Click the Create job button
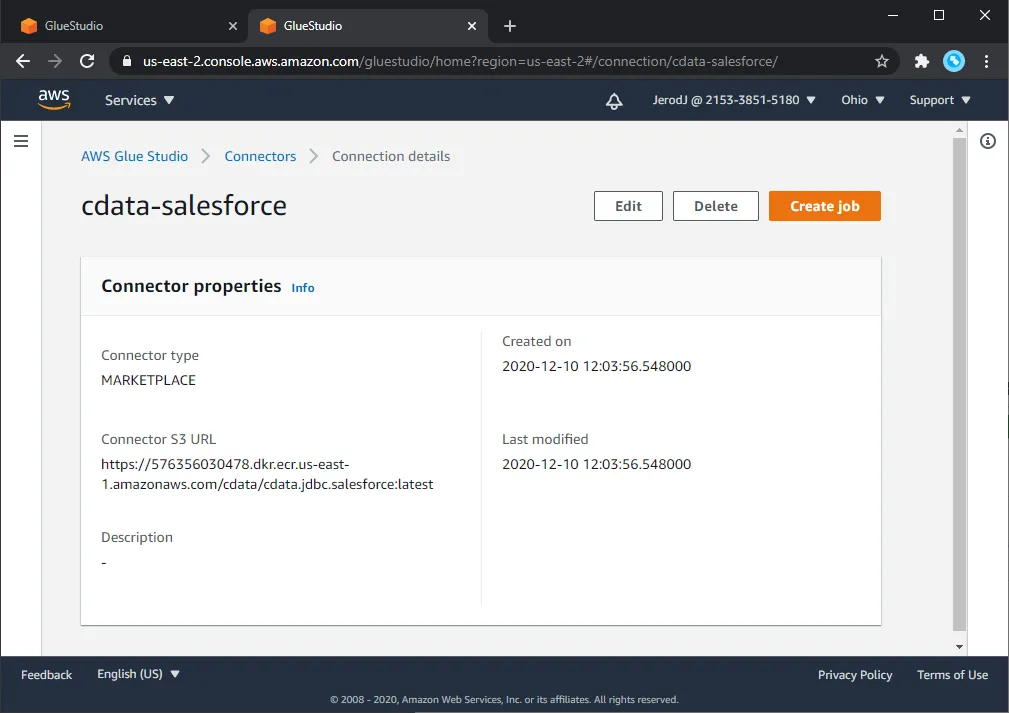 click(824, 206)
